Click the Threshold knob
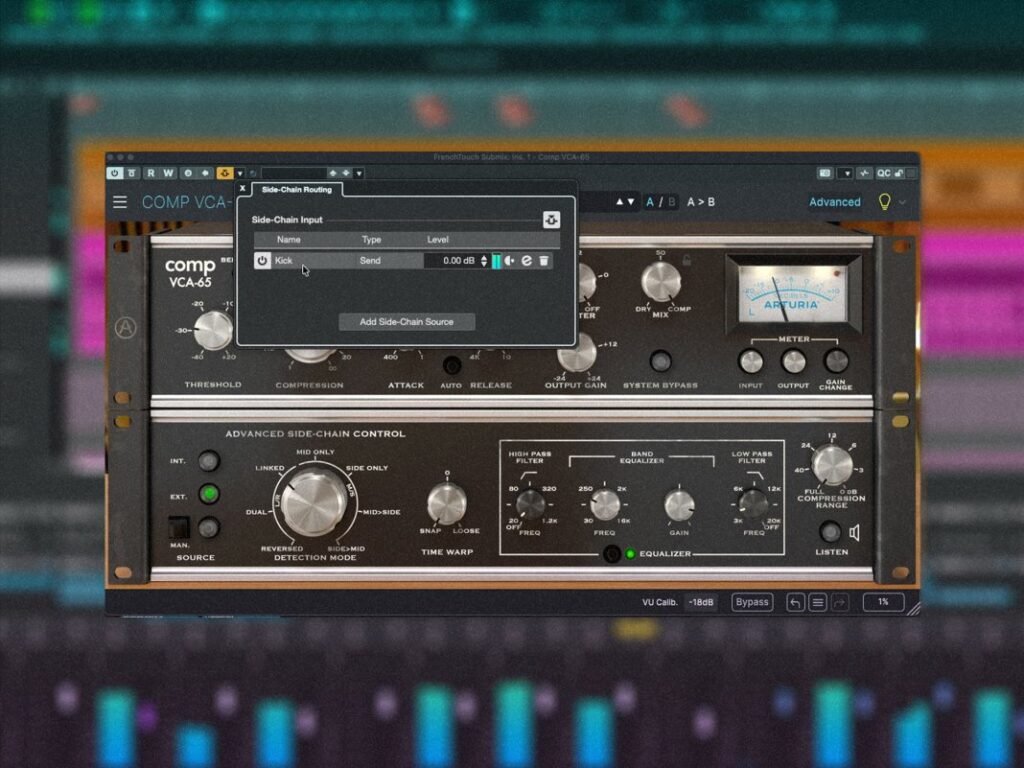 (x=213, y=330)
